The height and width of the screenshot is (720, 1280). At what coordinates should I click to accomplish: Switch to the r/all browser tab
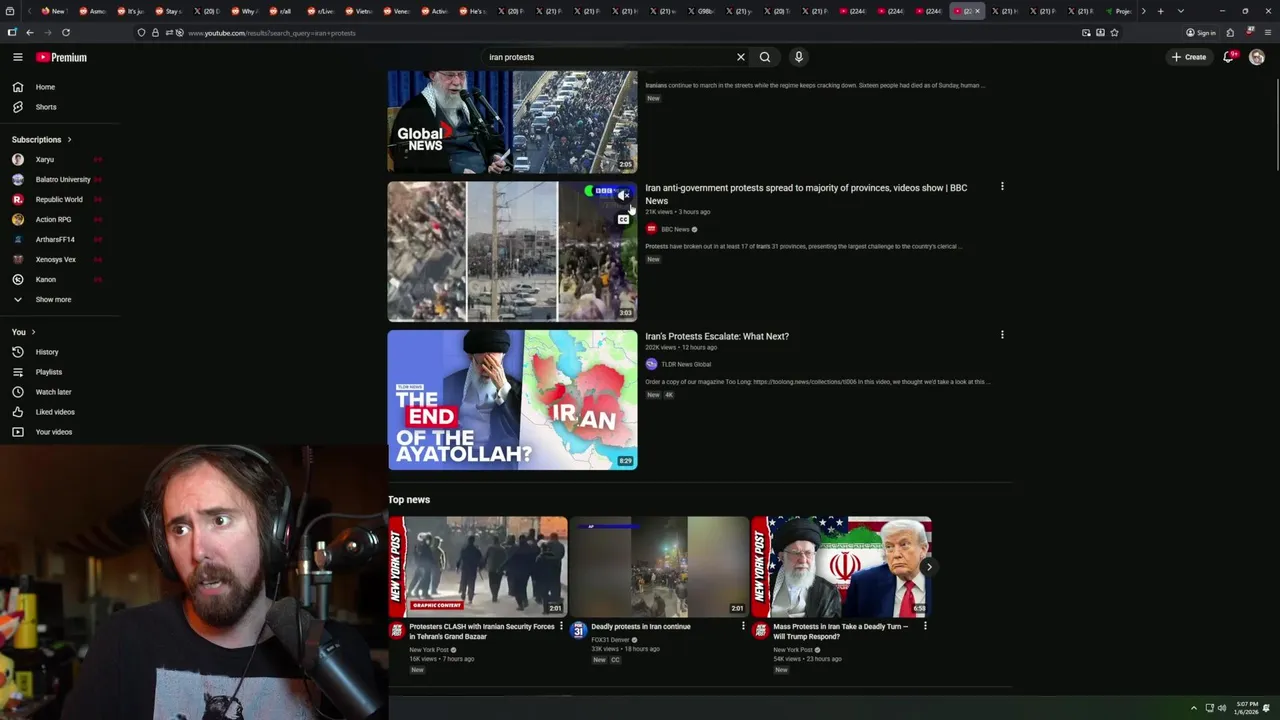285,11
